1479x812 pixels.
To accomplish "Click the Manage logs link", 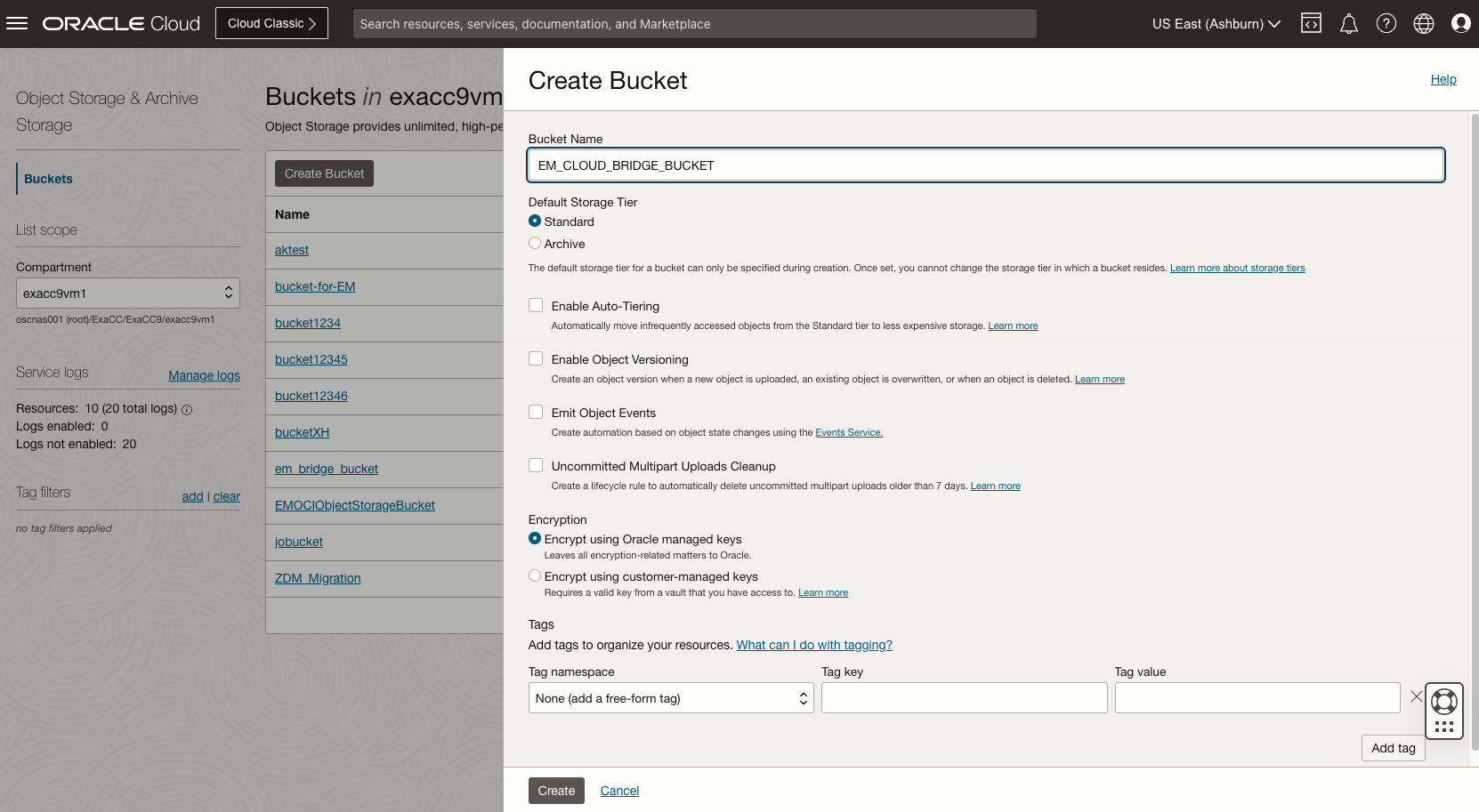I will click(204, 375).
